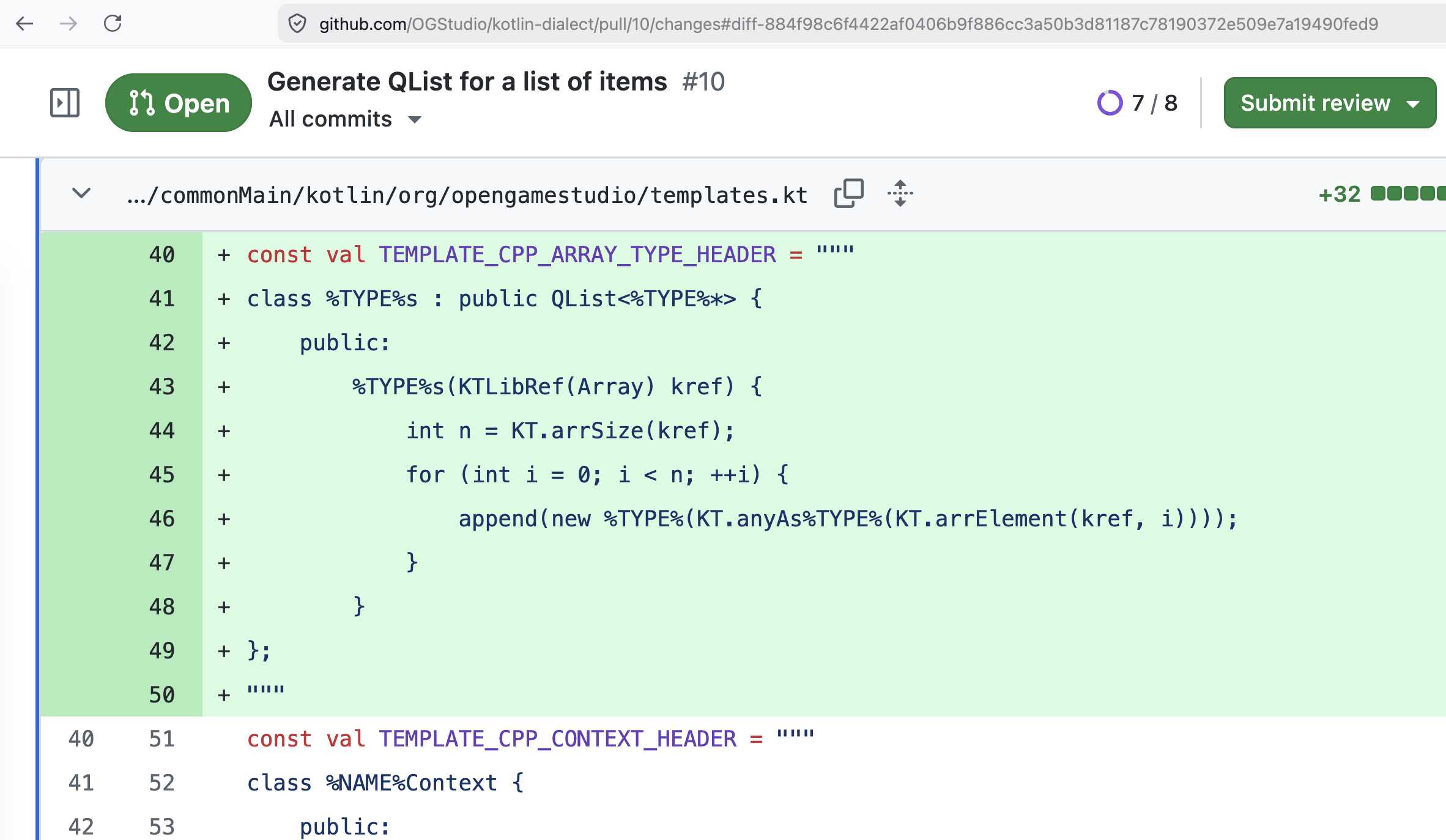Click the 'class %NAME%Context {' line
The height and width of the screenshot is (840, 1446).
click(x=386, y=783)
